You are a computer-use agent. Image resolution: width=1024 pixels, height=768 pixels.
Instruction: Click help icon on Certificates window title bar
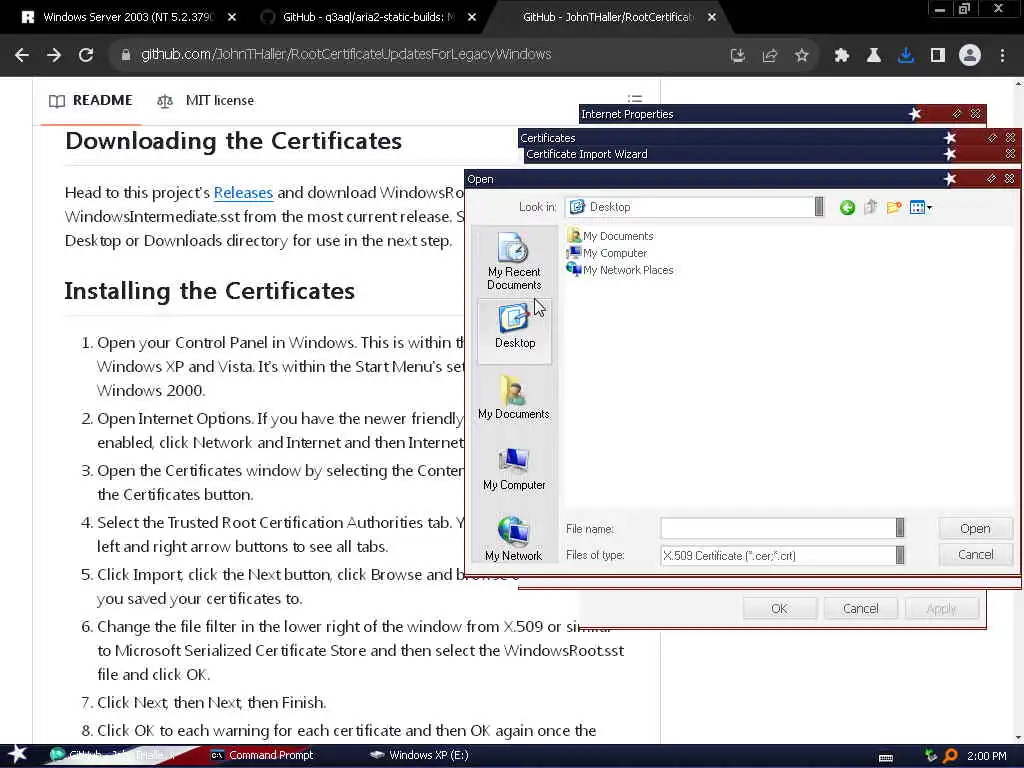click(992, 137)
